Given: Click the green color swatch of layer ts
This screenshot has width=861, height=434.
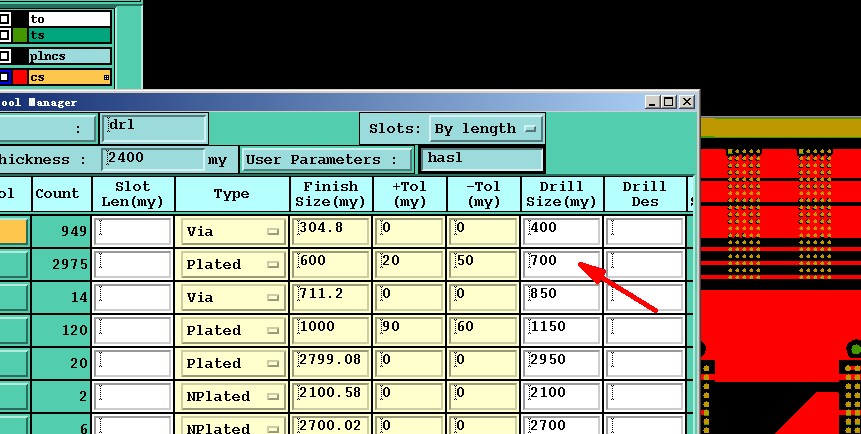Looking at the screenshot, I should coord(20,35).
